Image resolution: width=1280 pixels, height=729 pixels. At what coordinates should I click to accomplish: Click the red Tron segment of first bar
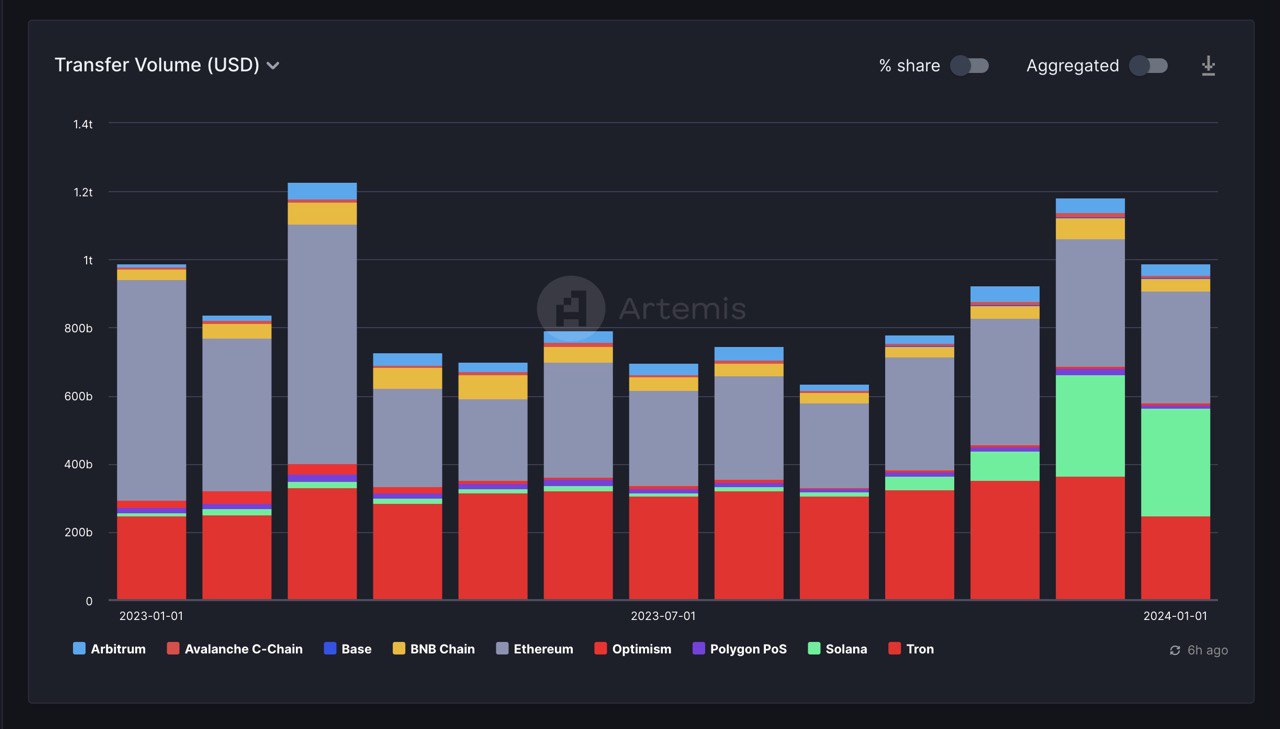(151, 557)
